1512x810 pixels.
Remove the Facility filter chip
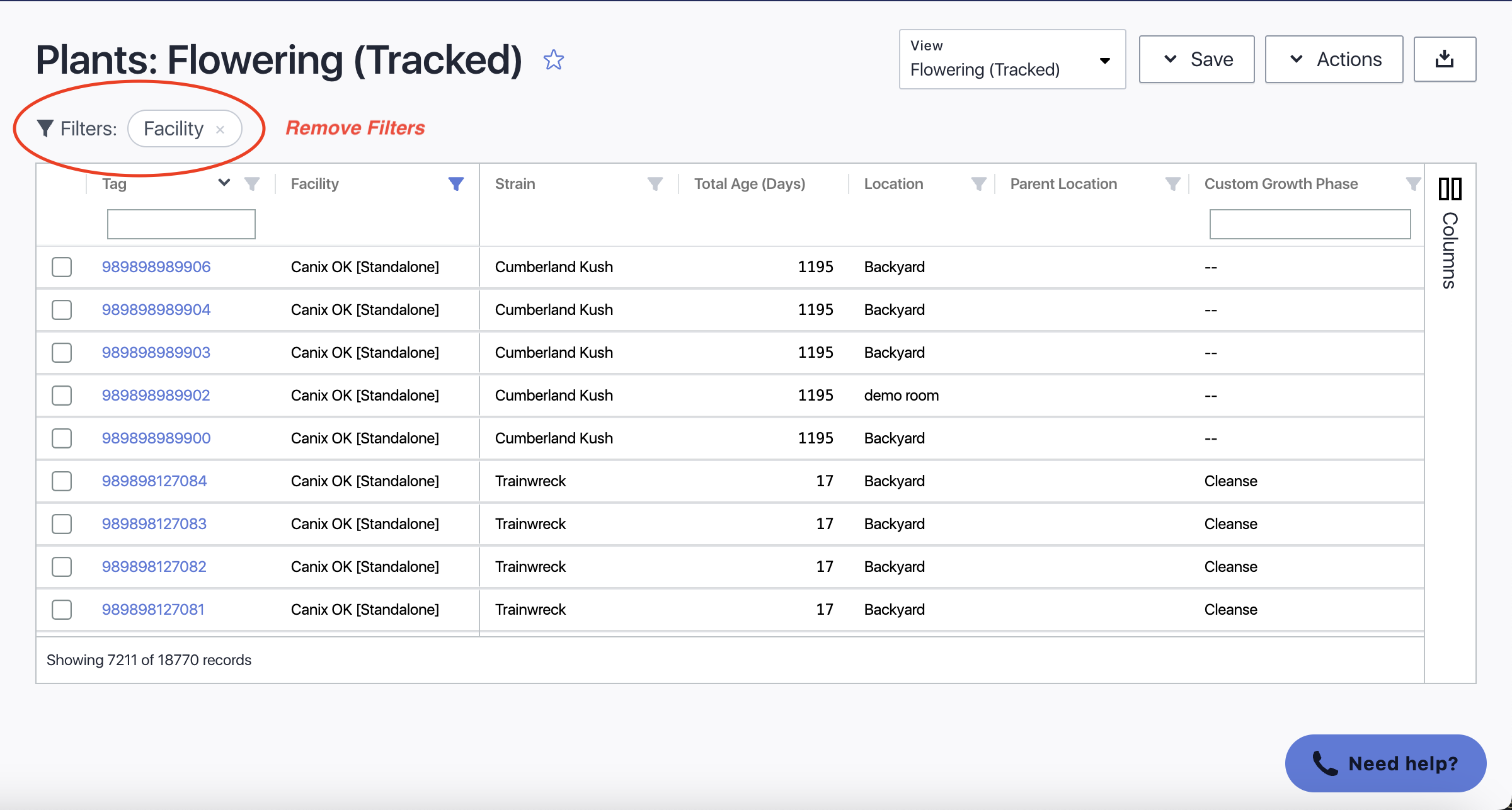point(220,130)
